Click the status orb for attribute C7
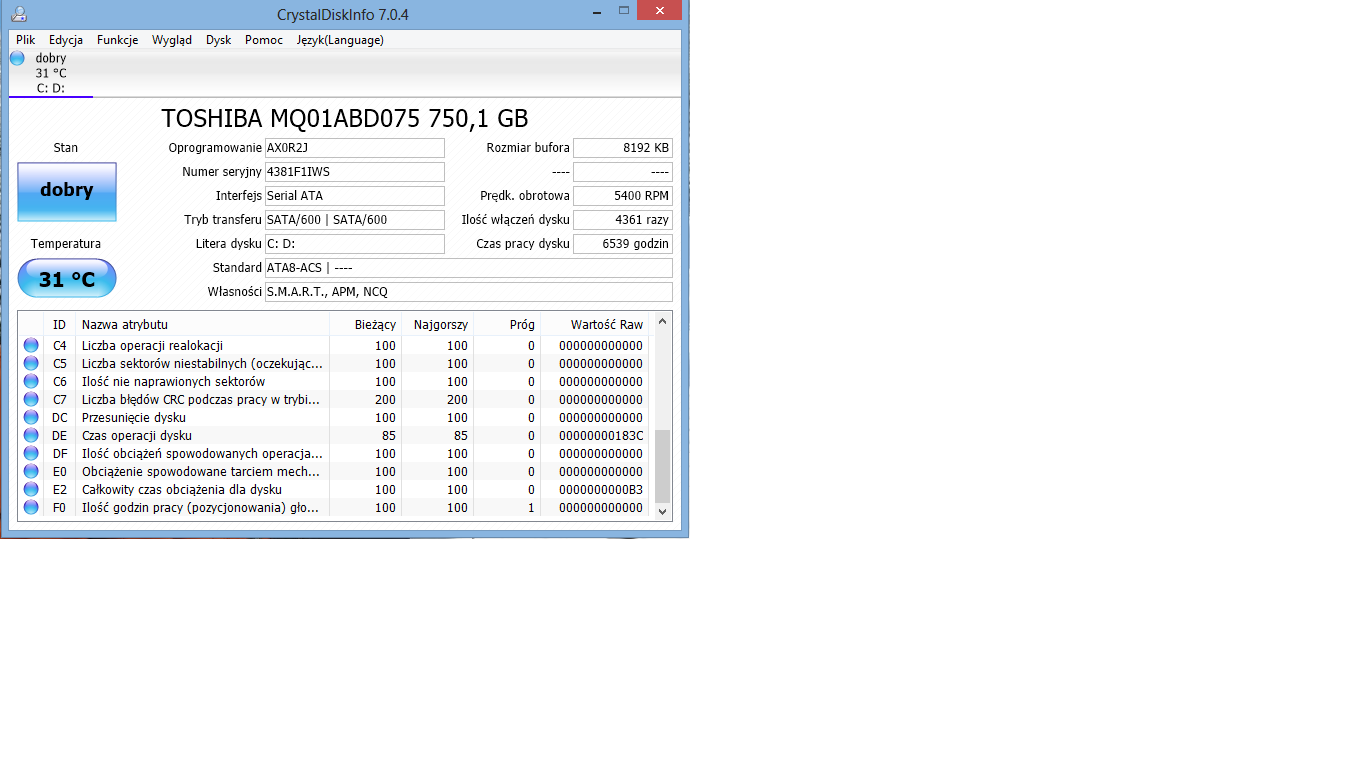 (x=31, y=399)
